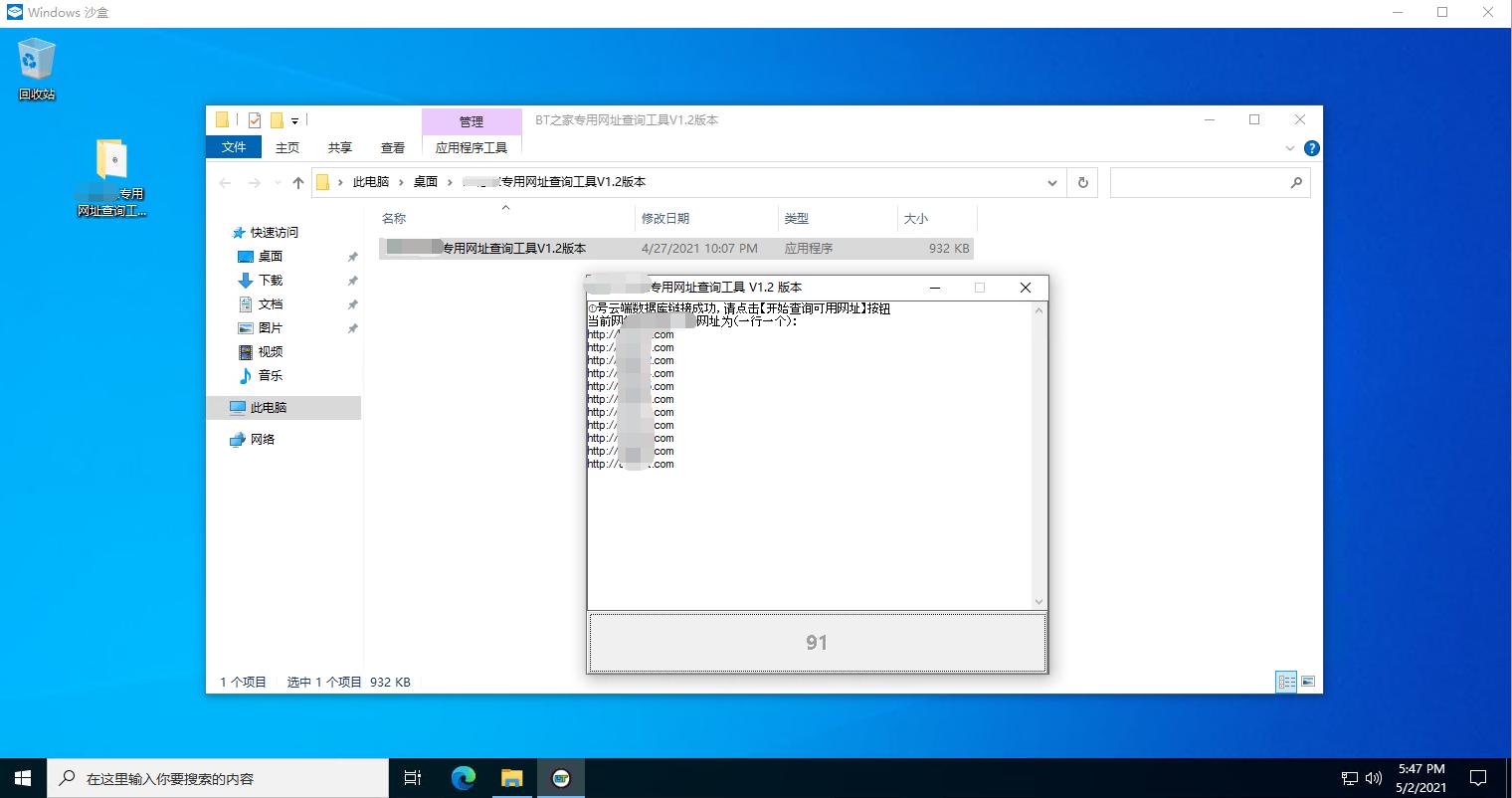The height and width of the screenshot is (798, 1512).
Task: Open the 视频 (Videos) folder in sidebar
Action: (269, 351)
